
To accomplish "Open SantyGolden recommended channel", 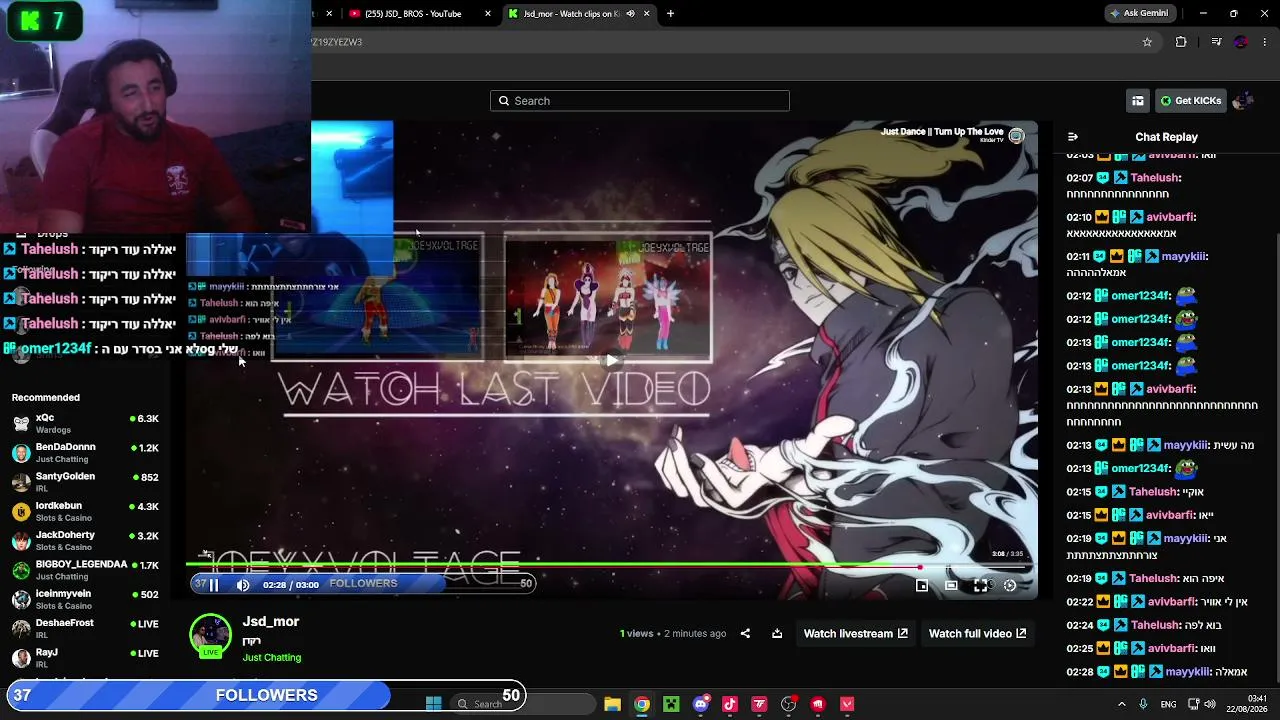I will click(x=85, y=482).
